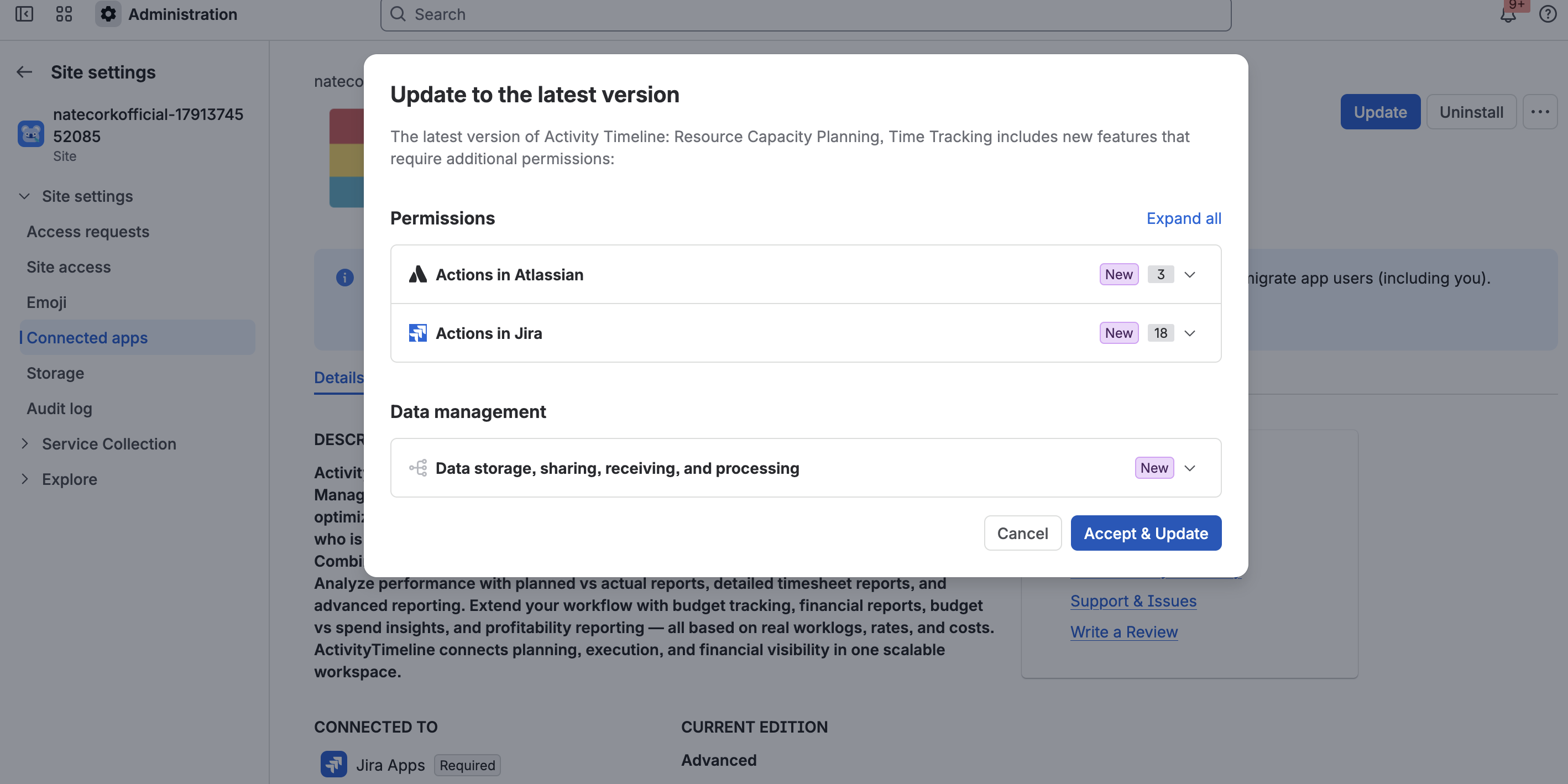Collapse the Site settings tree section

point(24,196)
